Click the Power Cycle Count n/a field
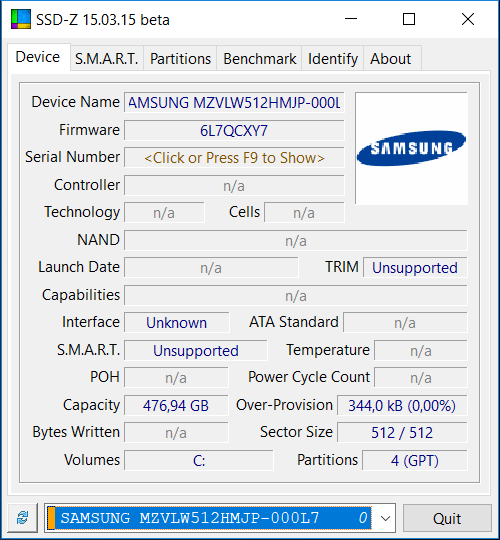This screenshot has height=540, width=500. click(x=421, y=377)
